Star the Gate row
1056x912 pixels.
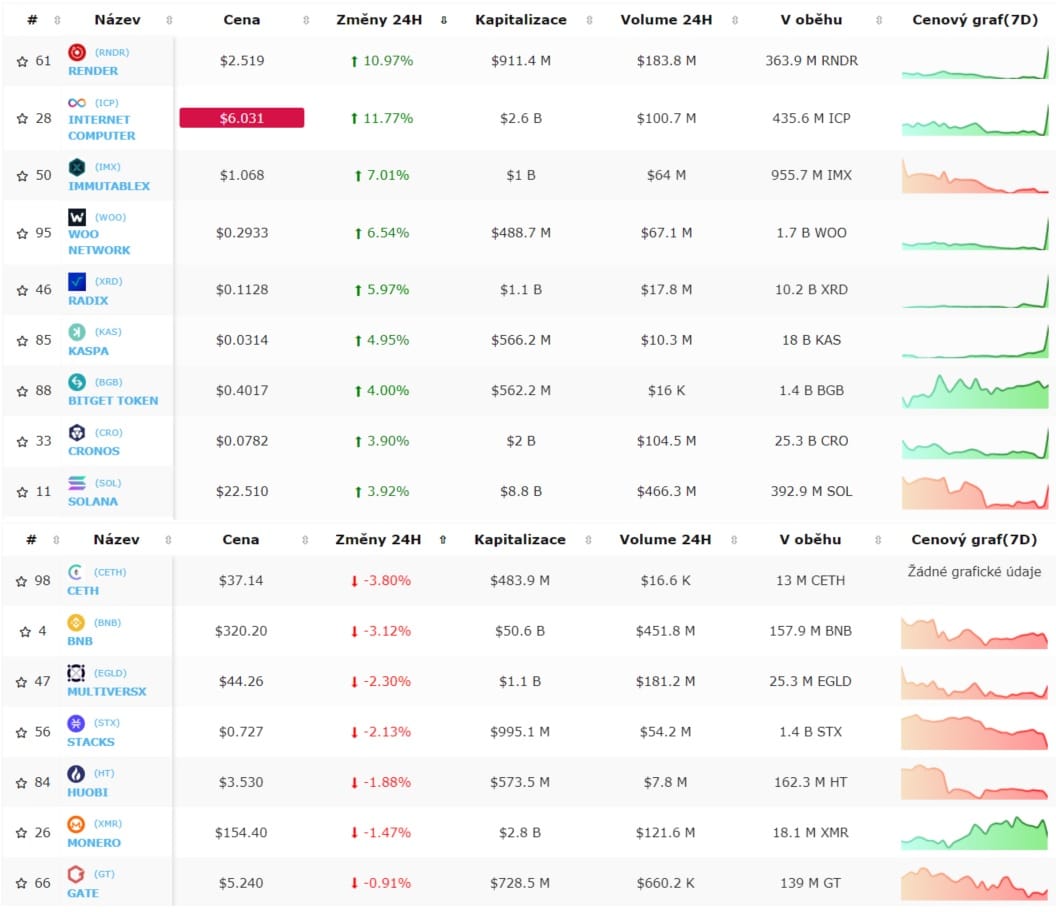(x=22, y=884)
